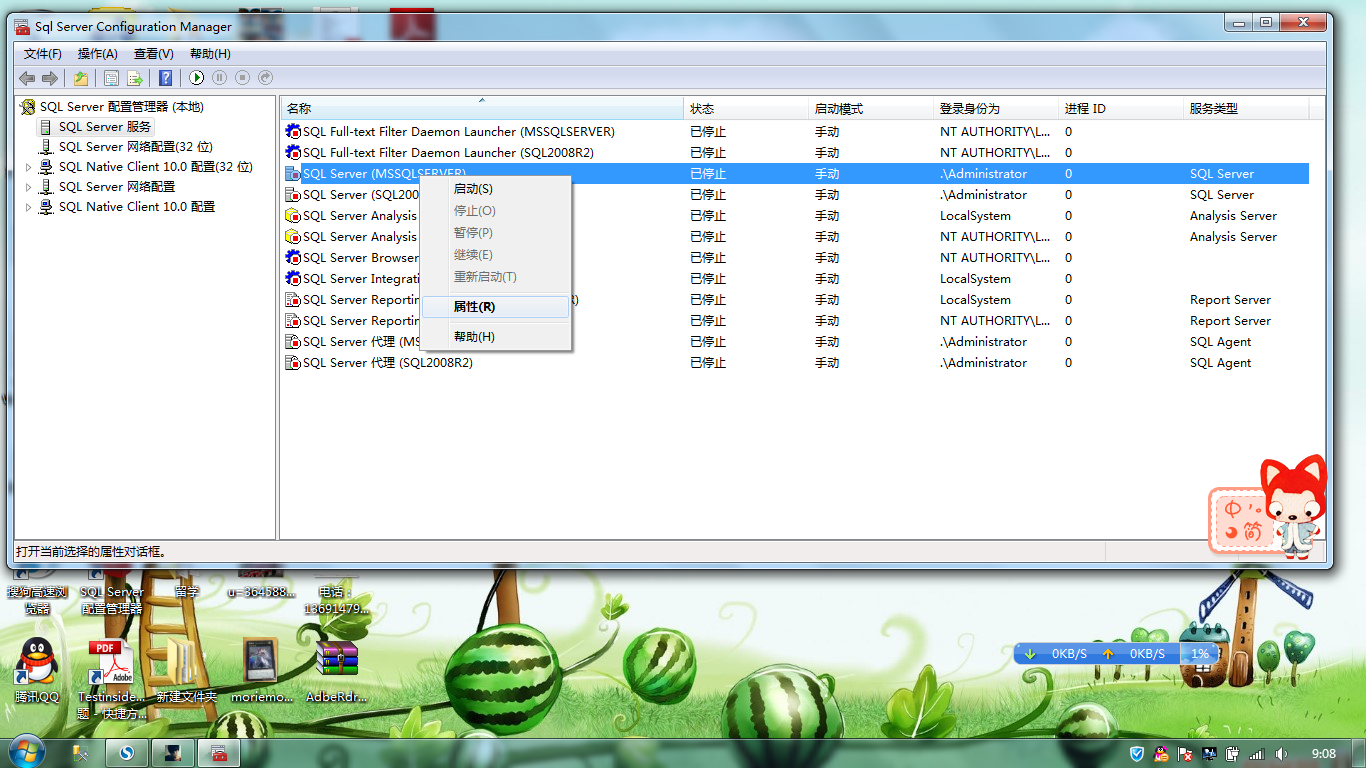Select the Testinside PDF desktop shortcut
1366x768 pixels.
point(111,679)
